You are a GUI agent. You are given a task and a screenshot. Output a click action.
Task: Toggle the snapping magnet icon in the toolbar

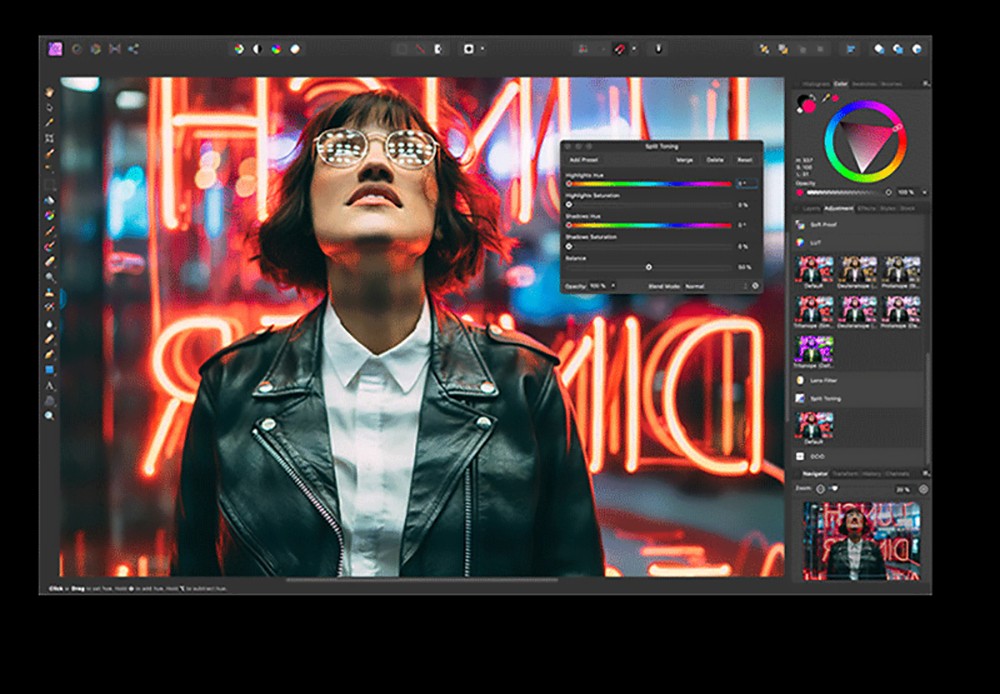click(619, 48)
